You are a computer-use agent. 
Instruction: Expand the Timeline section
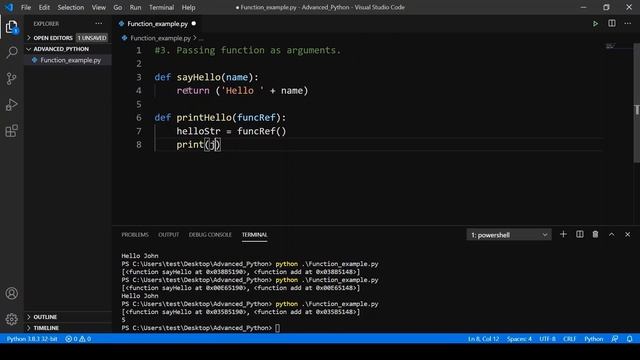tap(67, 328)
